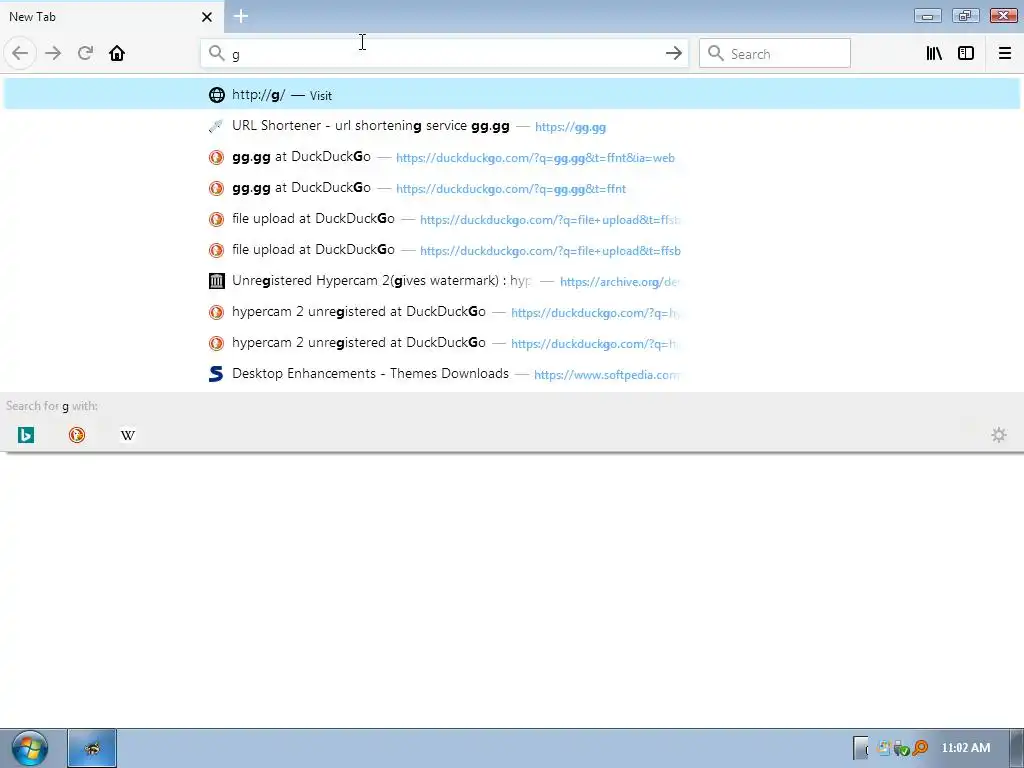Image resolution: width=1024 pixels, height=768 pixels.
Task: Open the Windows Start orb
Action: click(29, 748)
